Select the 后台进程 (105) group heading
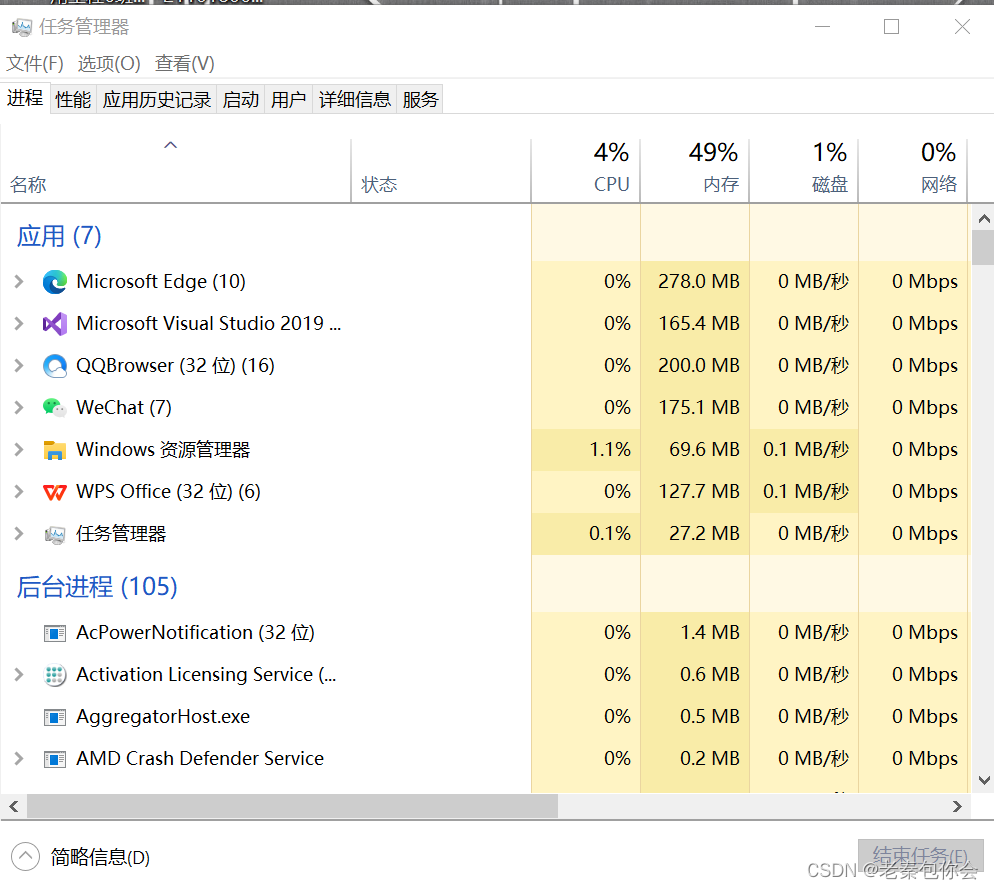Screen dimensions: 994x889 click(97, 587)
